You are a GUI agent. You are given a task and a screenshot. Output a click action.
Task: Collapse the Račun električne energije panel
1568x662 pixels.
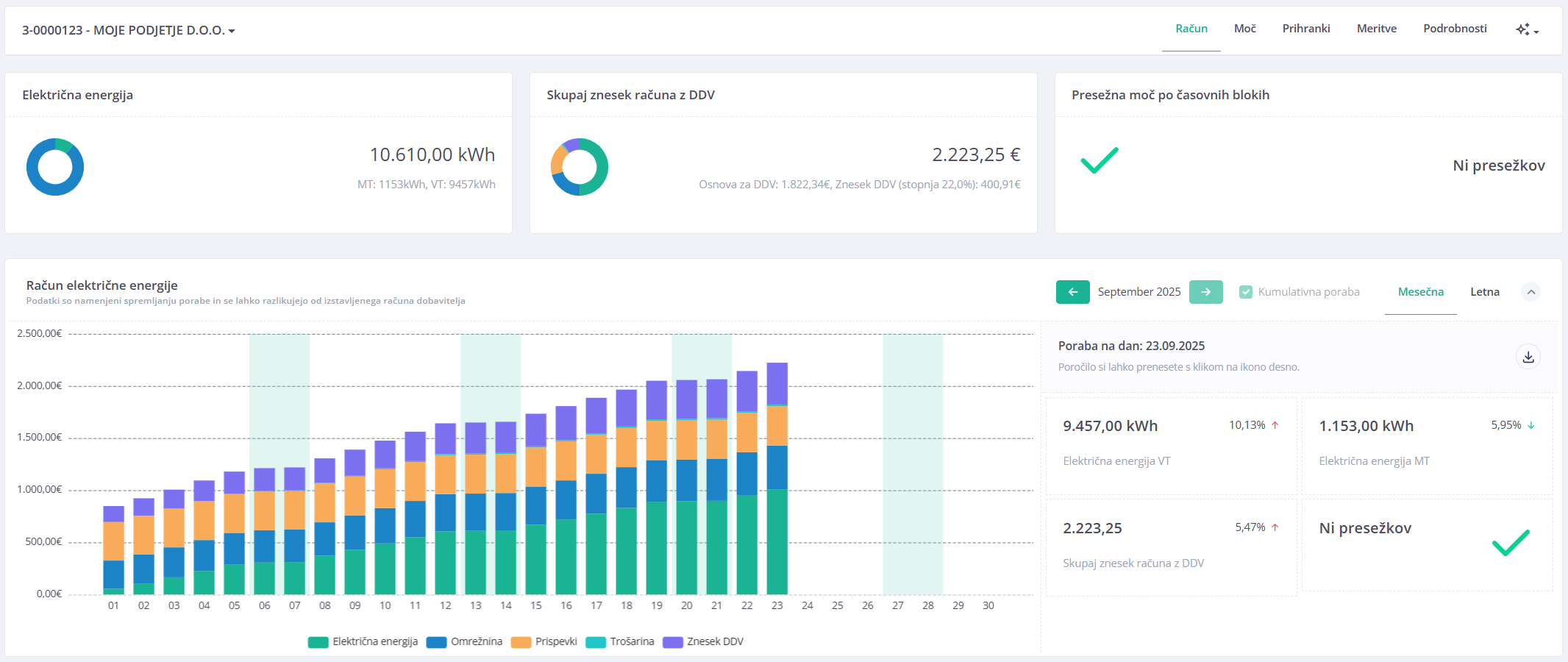pyautogui.click(x=1530, y=292)
